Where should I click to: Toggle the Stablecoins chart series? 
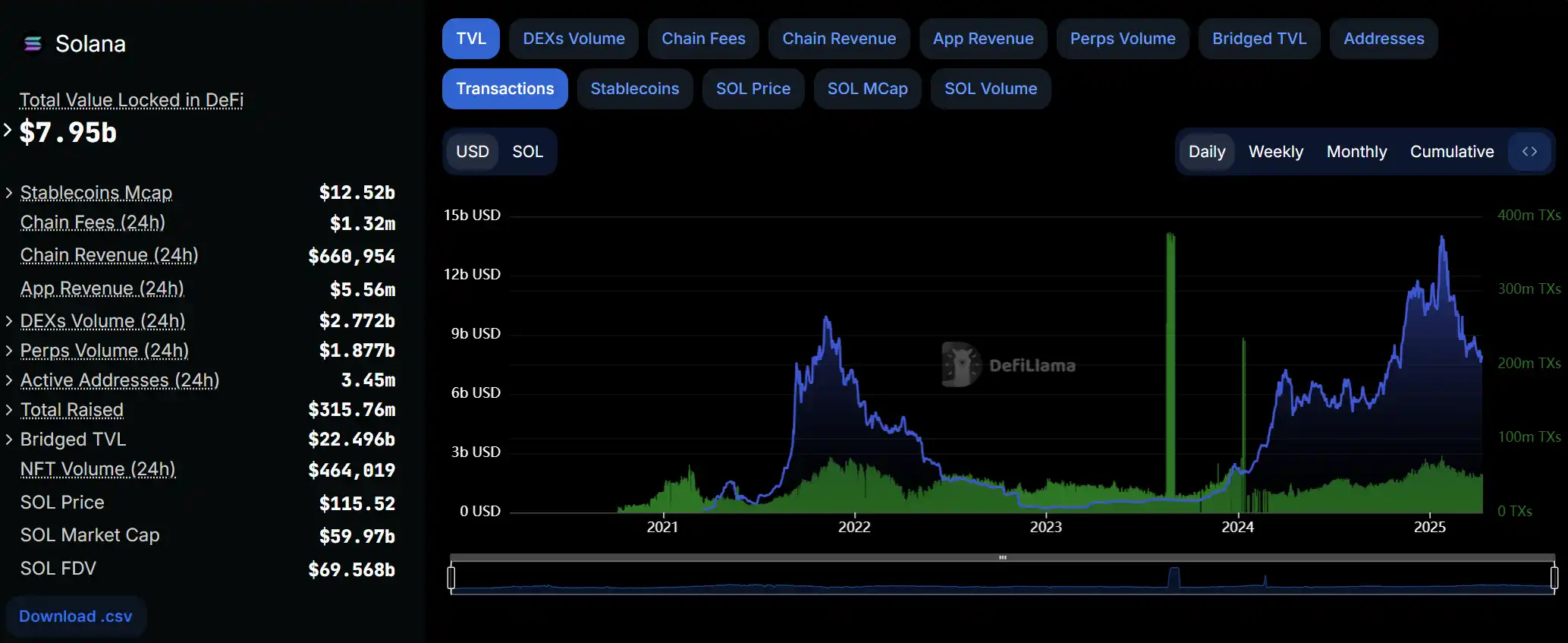point(634,89)
